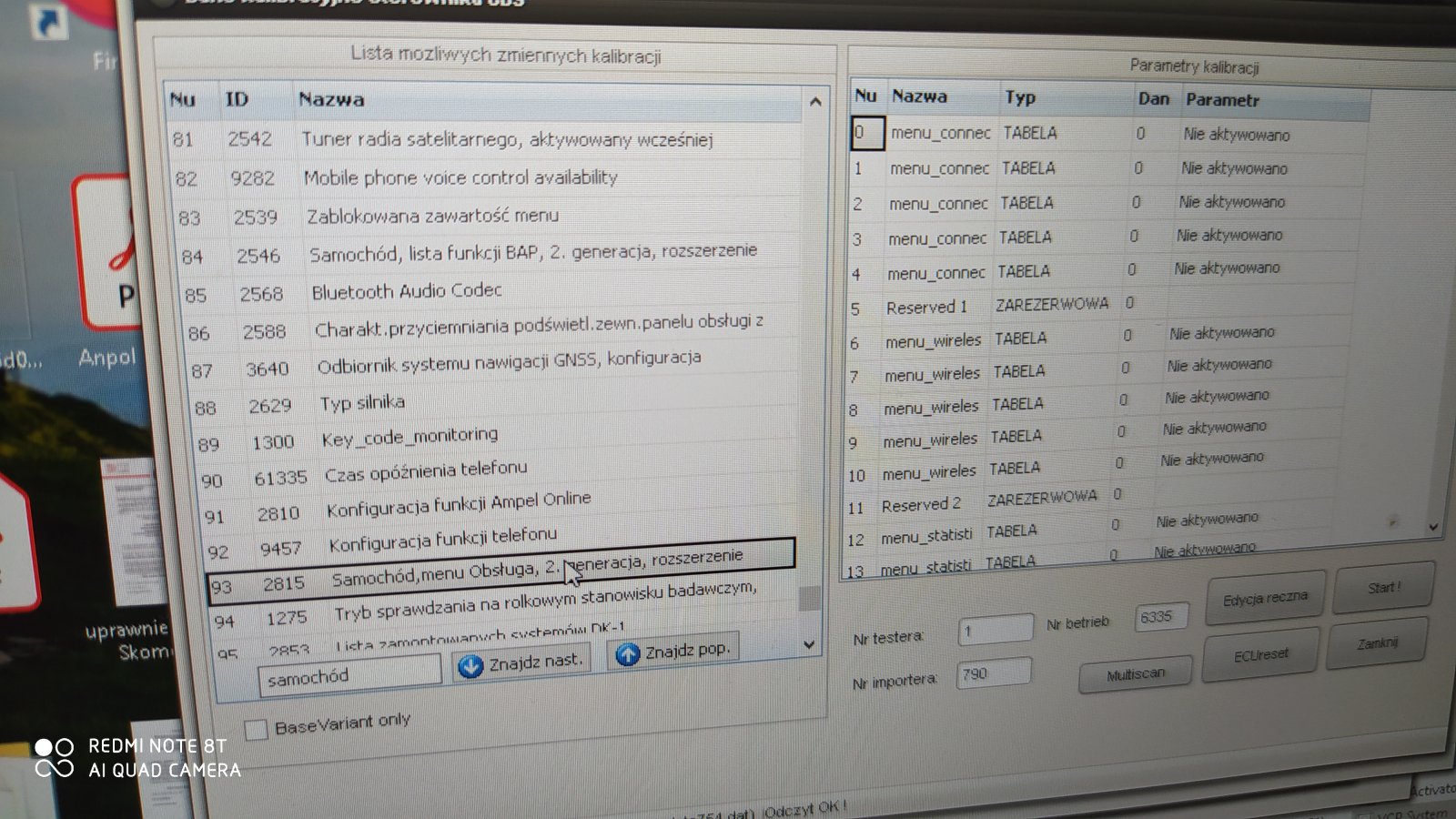Click the Znajdz pop. search-previous button

coord(672,652)
